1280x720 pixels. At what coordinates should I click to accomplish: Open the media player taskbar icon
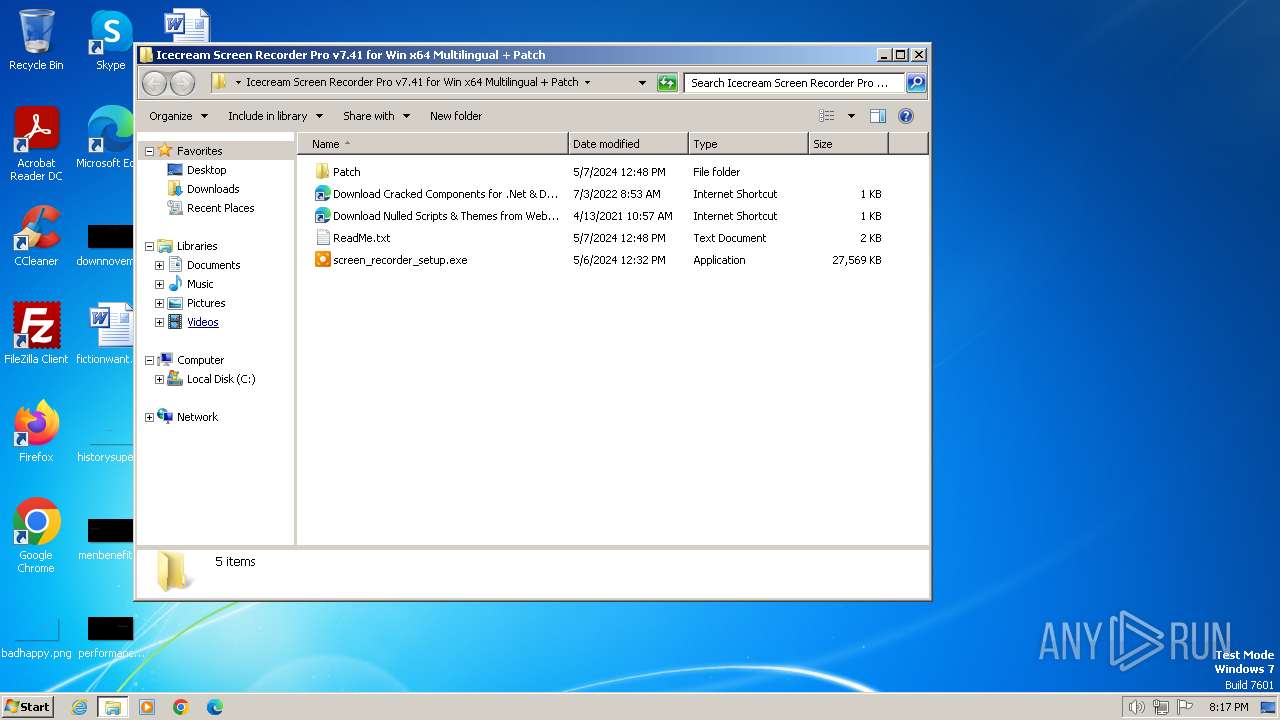[x=147, y=707]
